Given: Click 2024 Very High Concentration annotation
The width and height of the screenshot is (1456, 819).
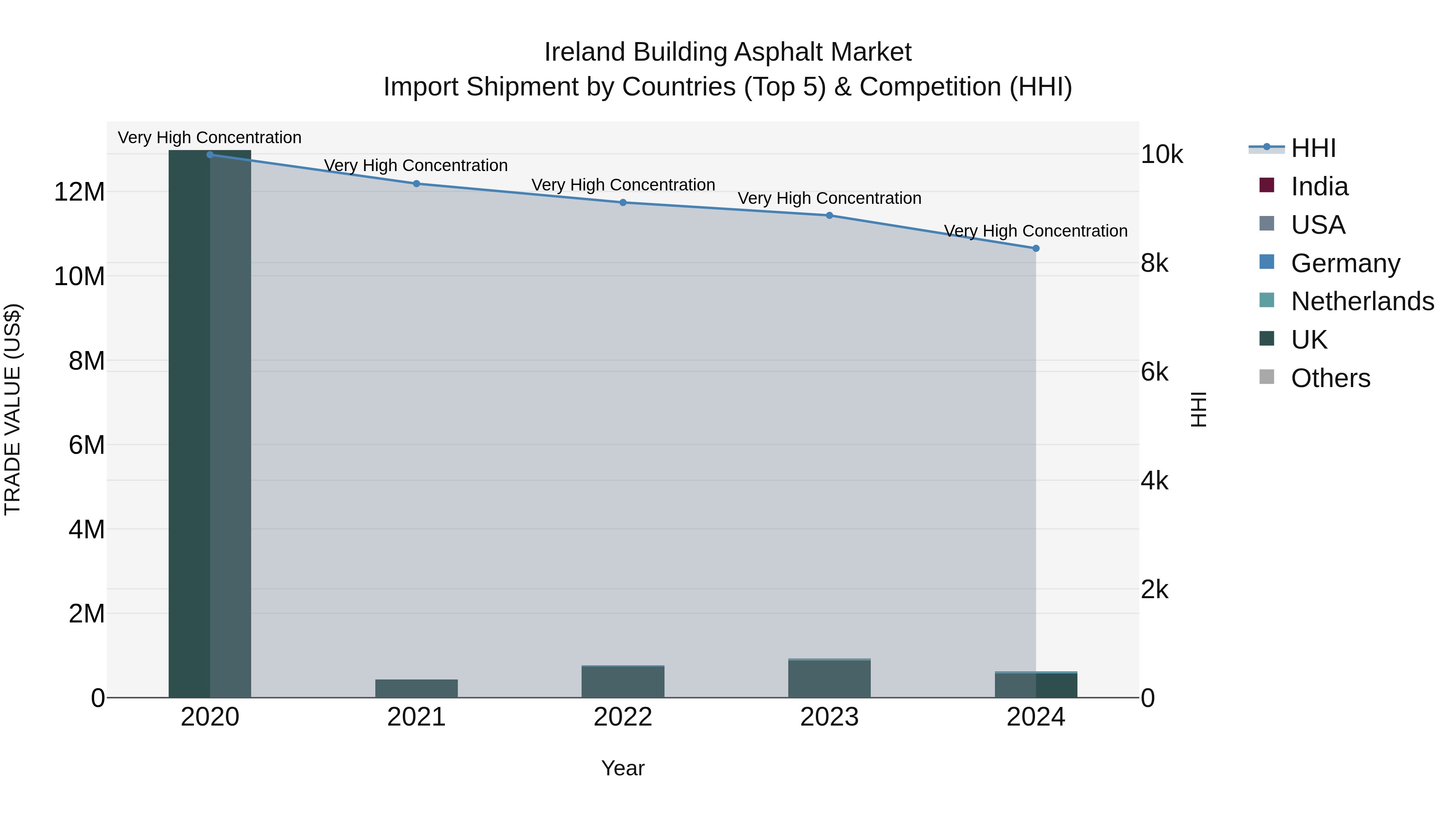Looking at the screenshot, I should [x=1036, y=231].
